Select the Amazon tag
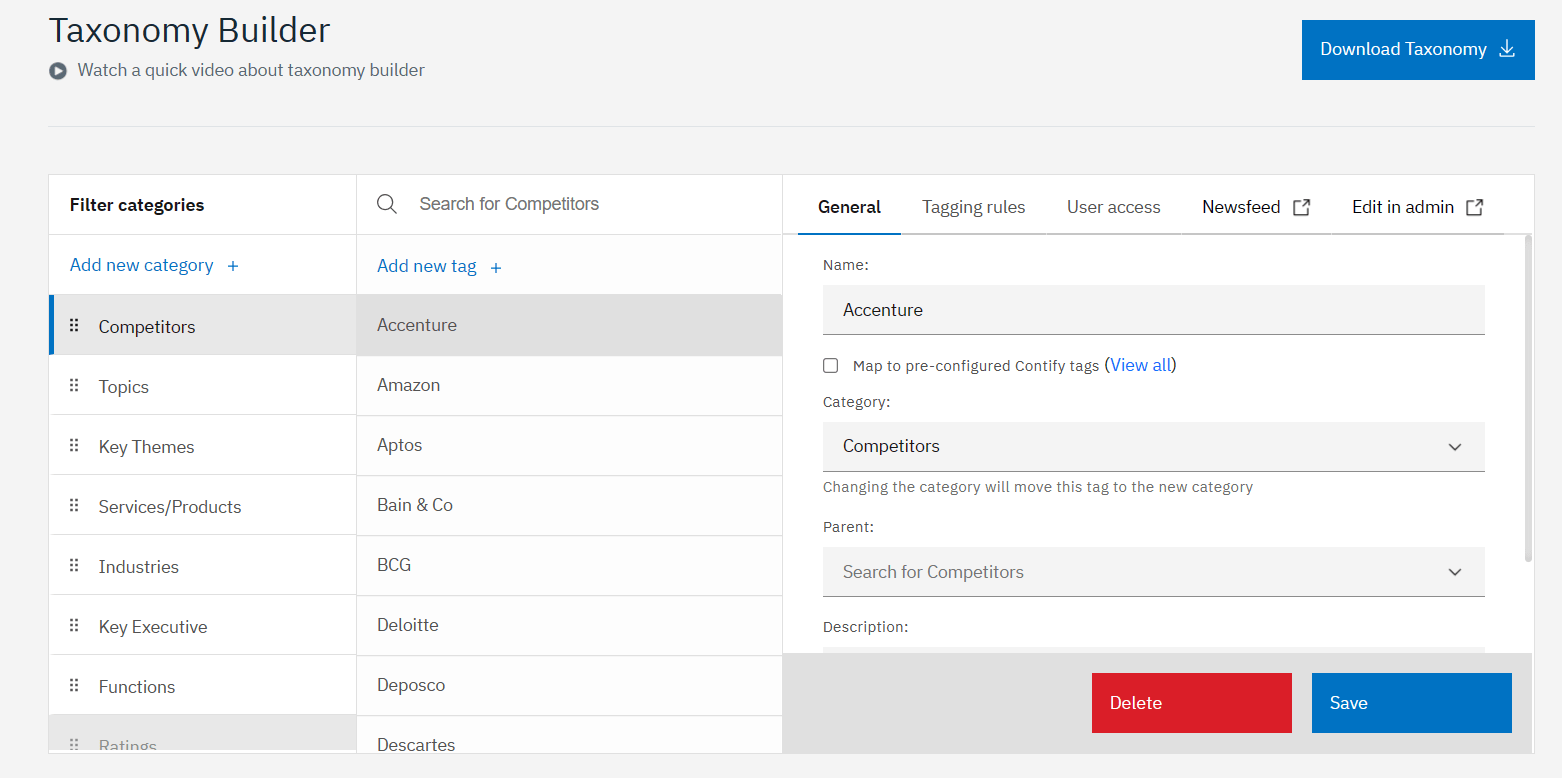The image size is (1562, 778). 569,385
